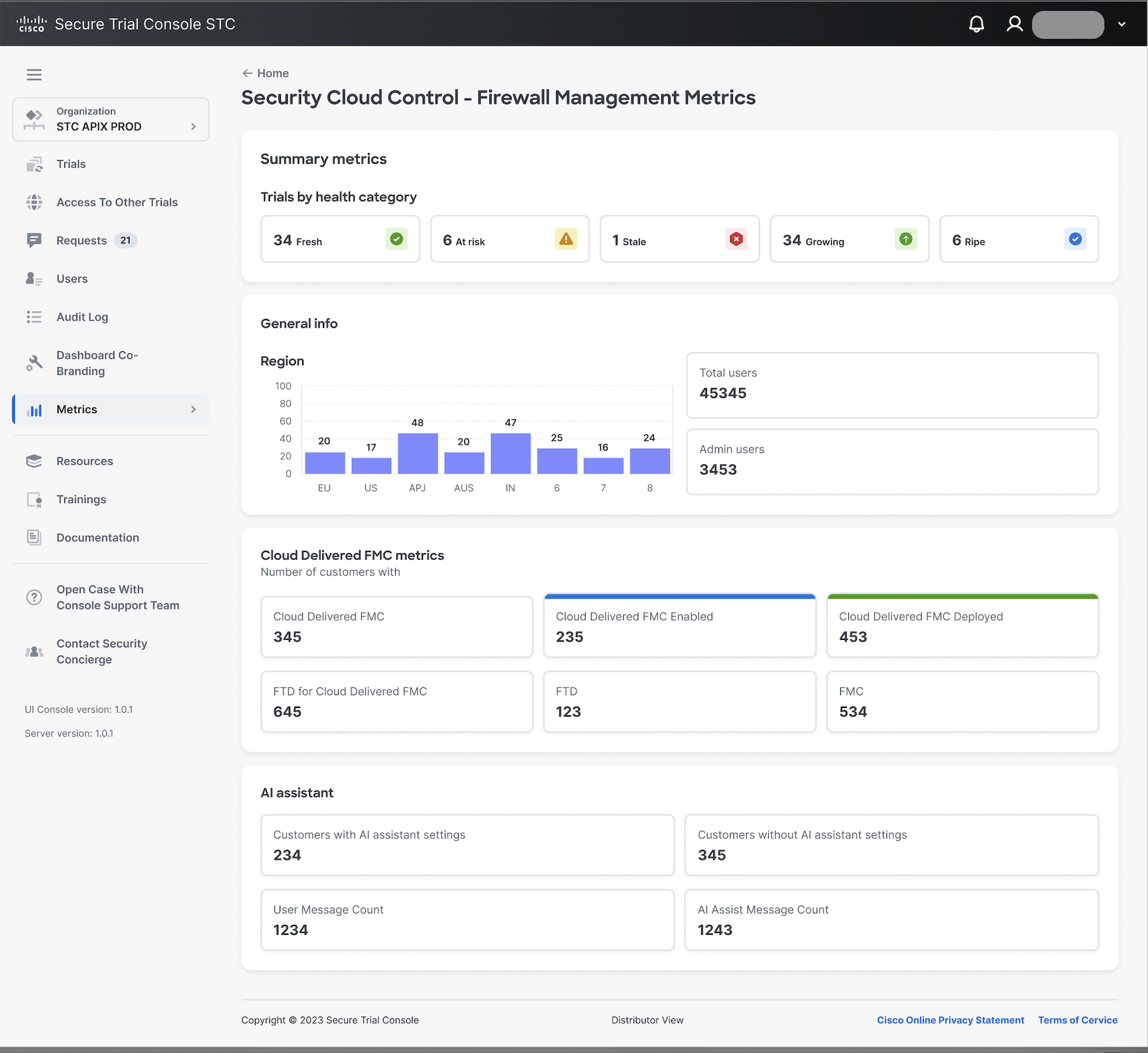Image resolution: width=1148 pixels, height=1053 pixels.
Task: Open the Audit Log
Action: [x=83, y=317]
